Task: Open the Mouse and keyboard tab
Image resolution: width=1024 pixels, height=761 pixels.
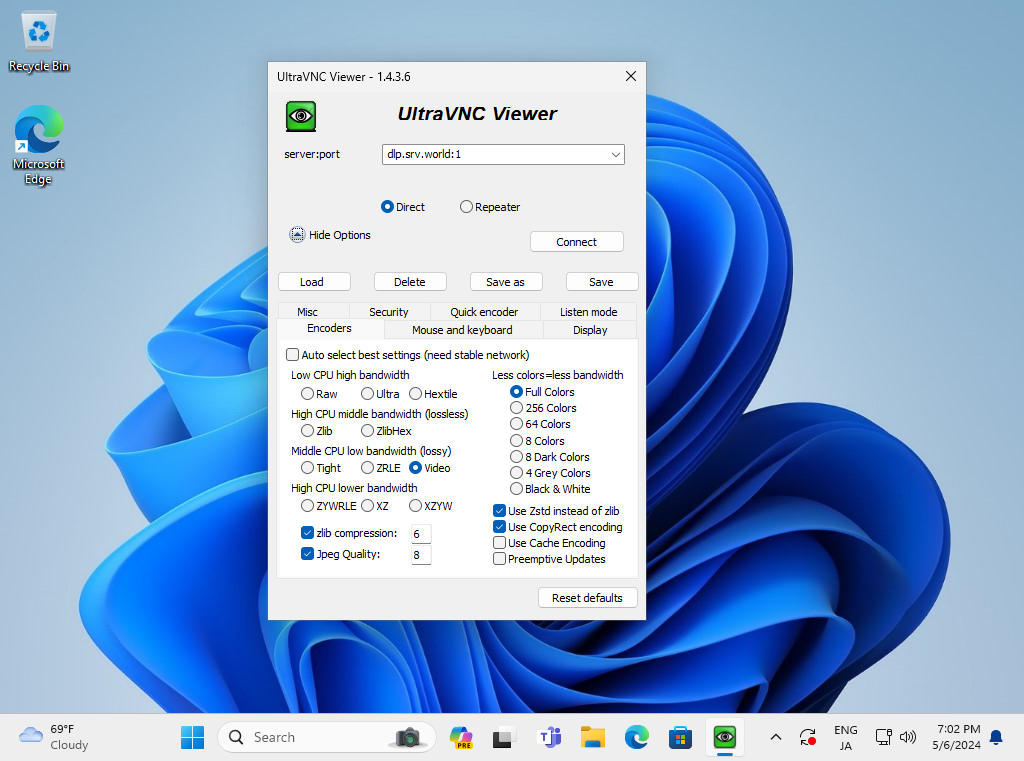Action: pos(462,330)
